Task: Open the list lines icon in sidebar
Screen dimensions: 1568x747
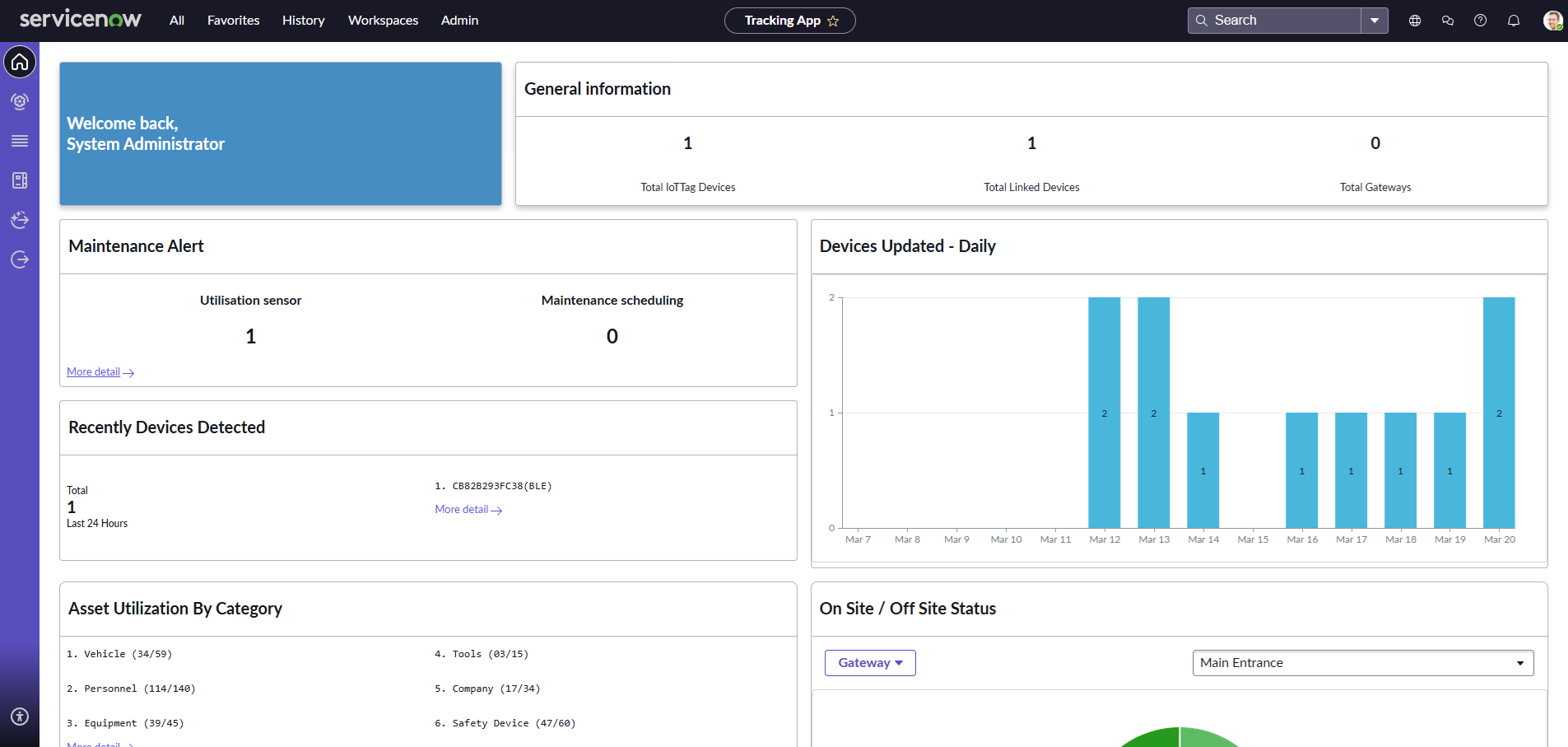Action: (20, 141)
